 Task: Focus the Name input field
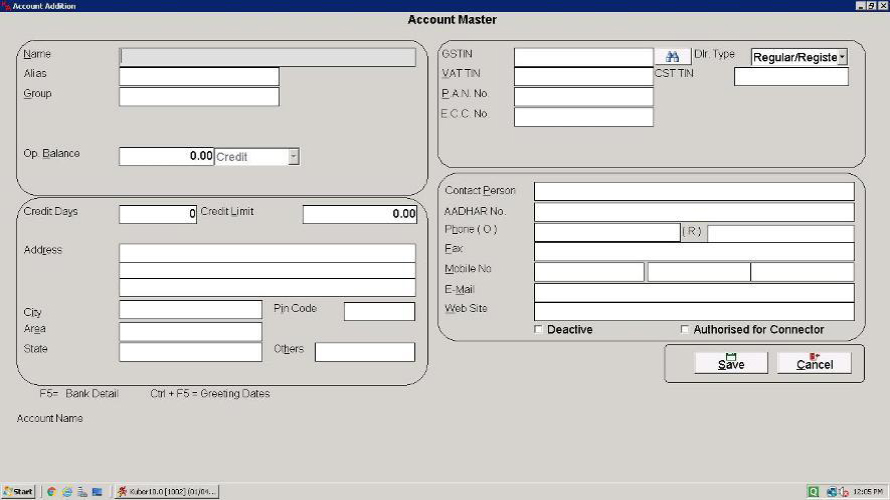[267, 57]
